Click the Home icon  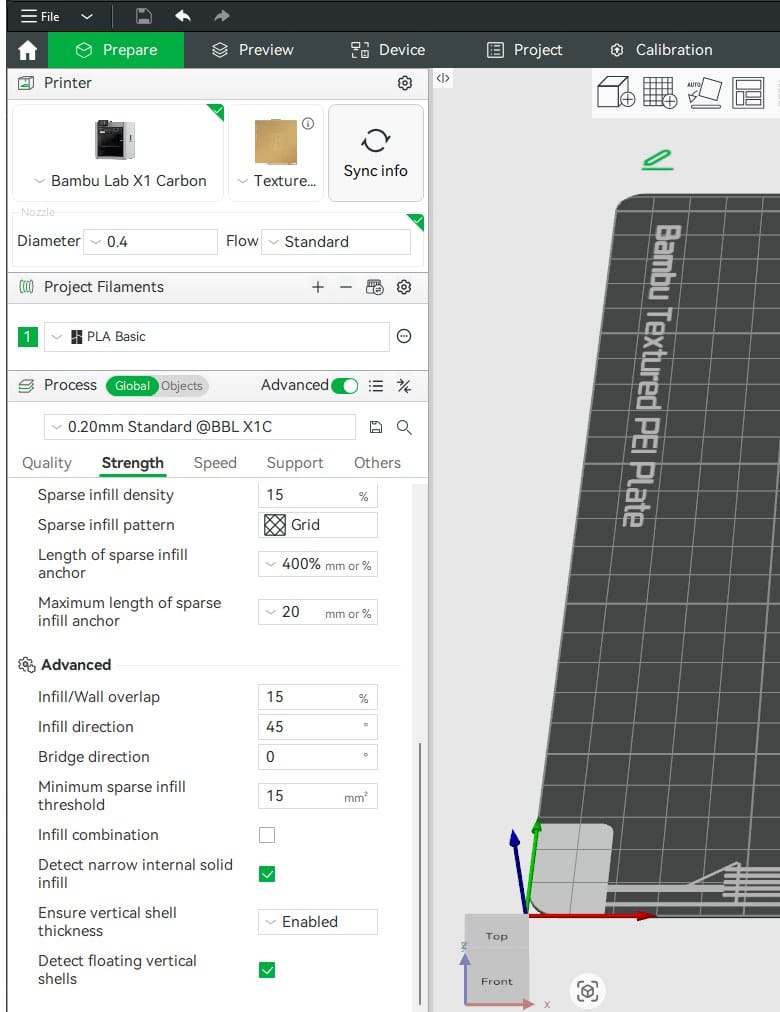coord(28,50)
